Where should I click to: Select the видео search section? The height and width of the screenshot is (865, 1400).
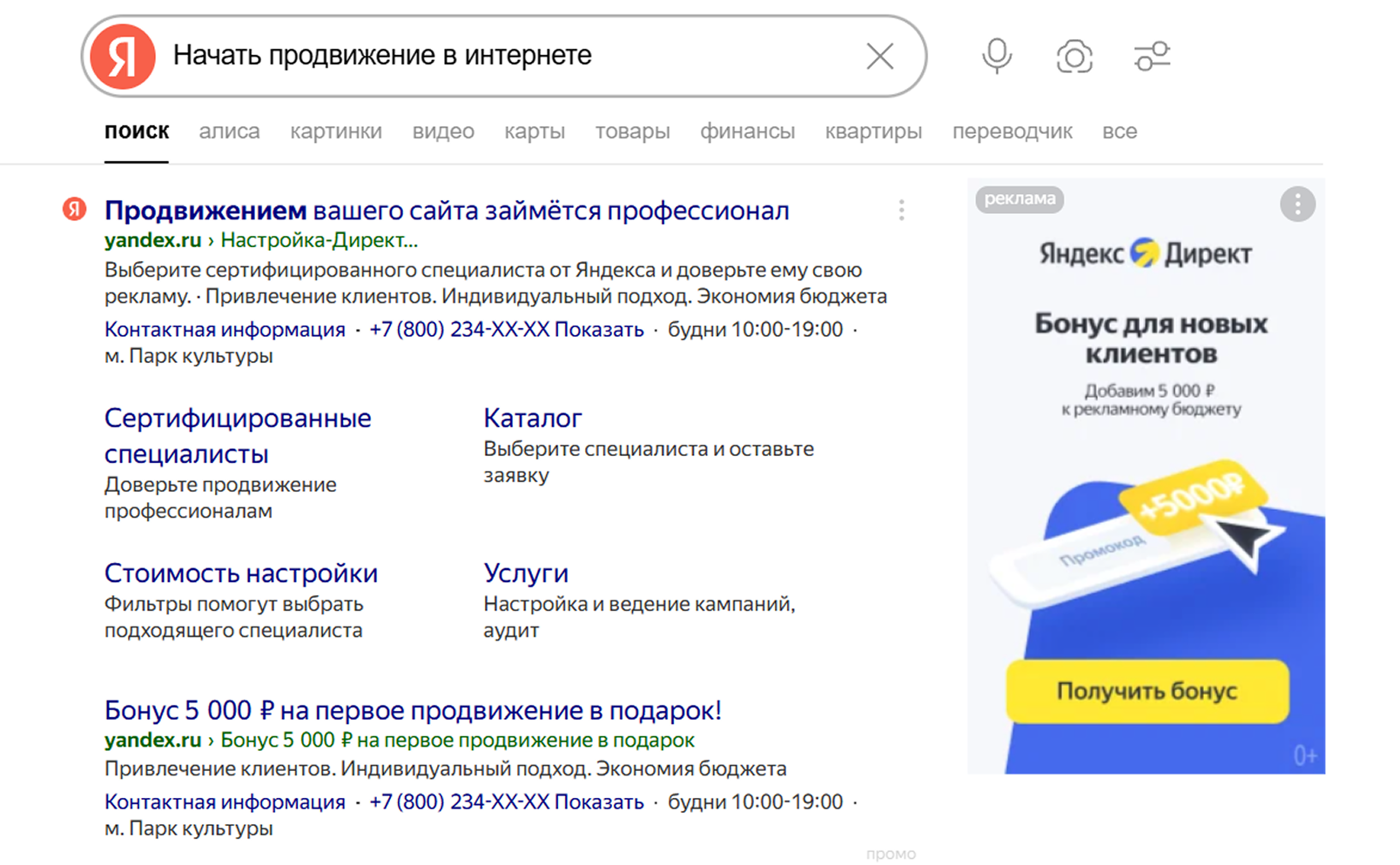[442, 131]
